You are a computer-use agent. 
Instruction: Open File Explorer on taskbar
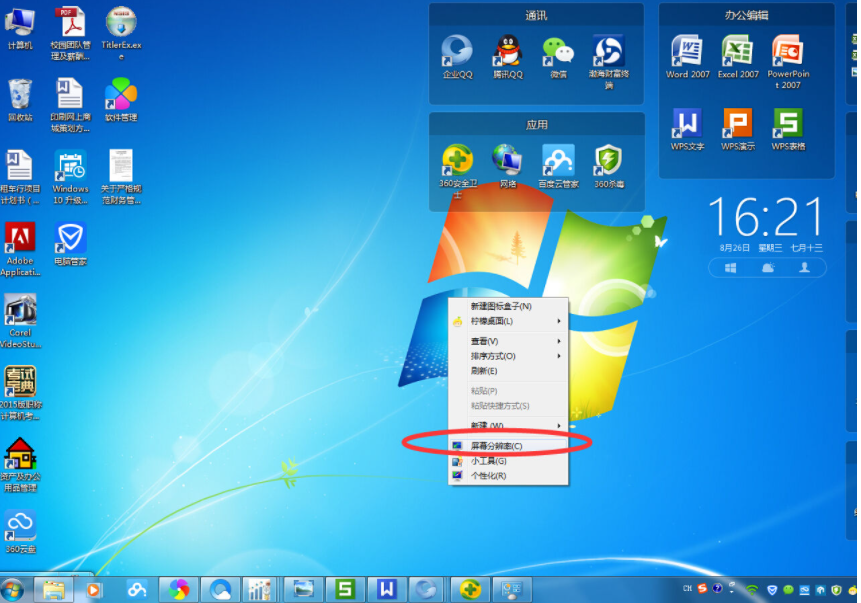tap(54, 590)
